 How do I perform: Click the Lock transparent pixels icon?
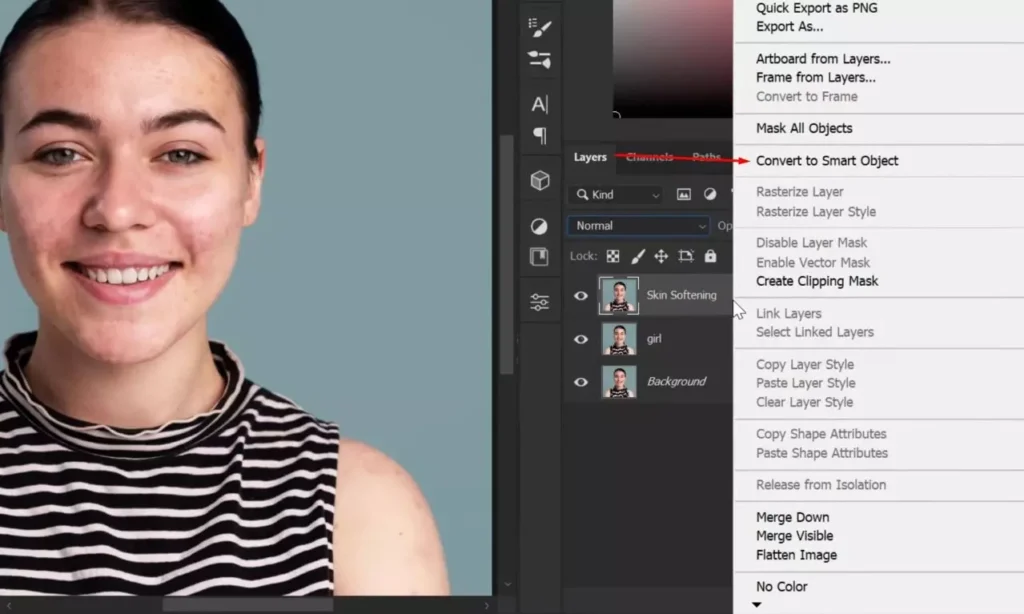612,256
